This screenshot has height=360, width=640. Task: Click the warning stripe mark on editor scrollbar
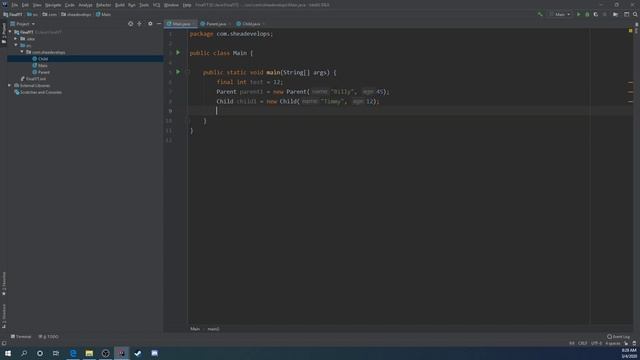click(x=630, y=82)
